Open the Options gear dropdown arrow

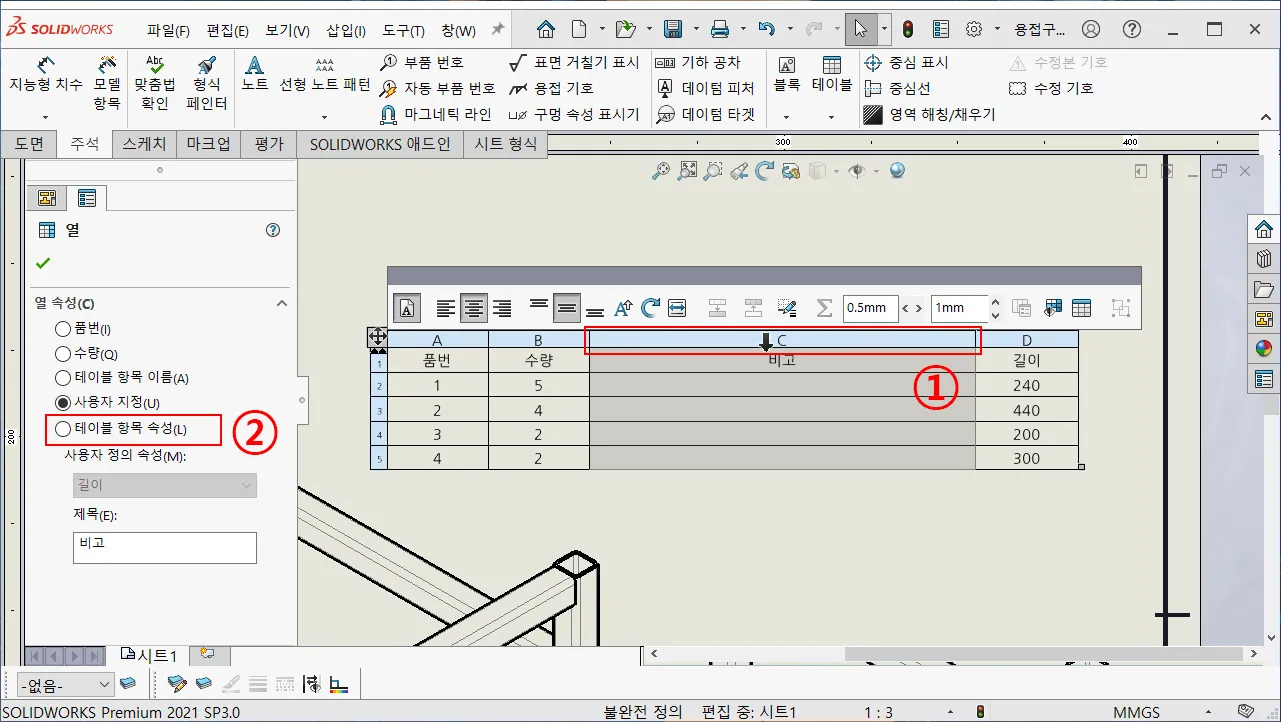[997, 28]
